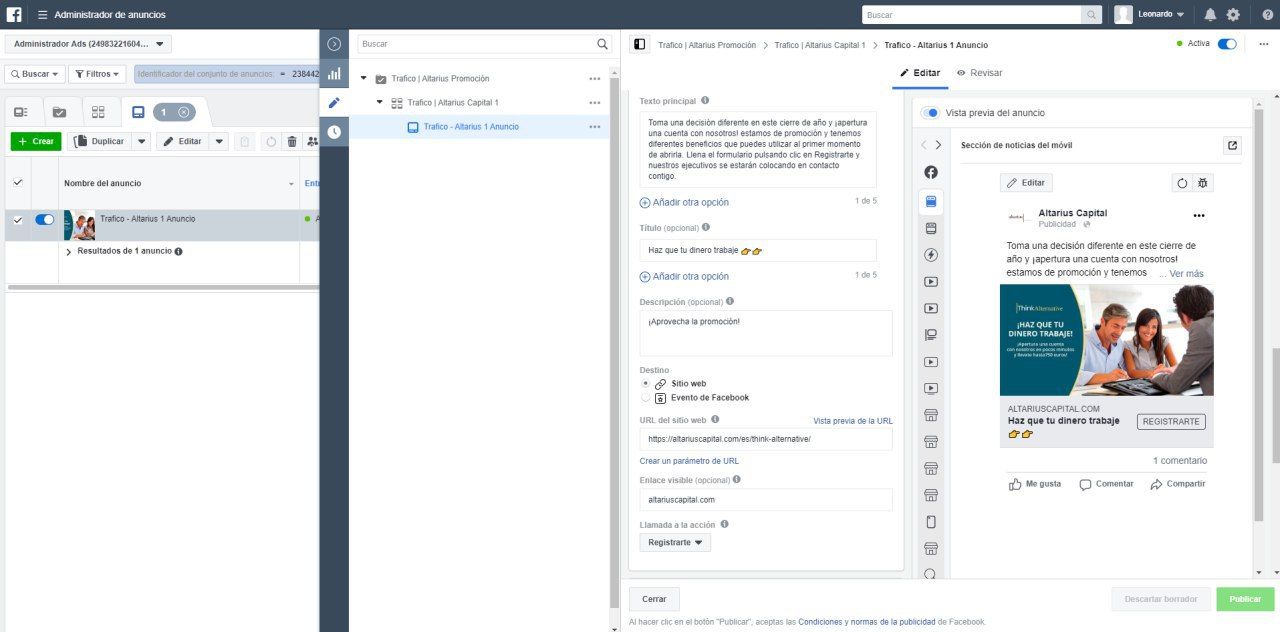Collapse the side panel with the arrow circle icon

[x=334, y=44]
